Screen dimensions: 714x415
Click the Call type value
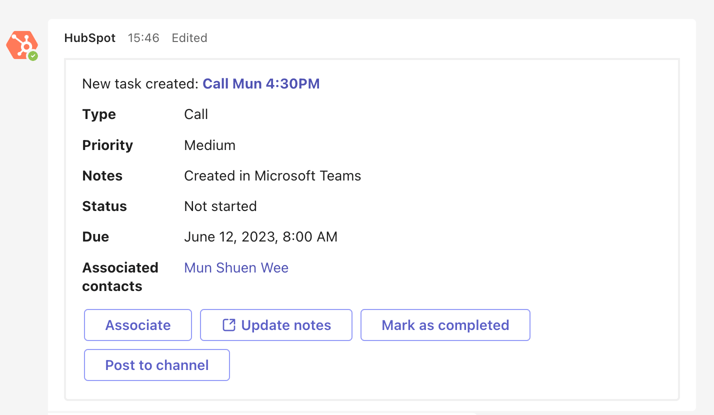pos(196,115)
